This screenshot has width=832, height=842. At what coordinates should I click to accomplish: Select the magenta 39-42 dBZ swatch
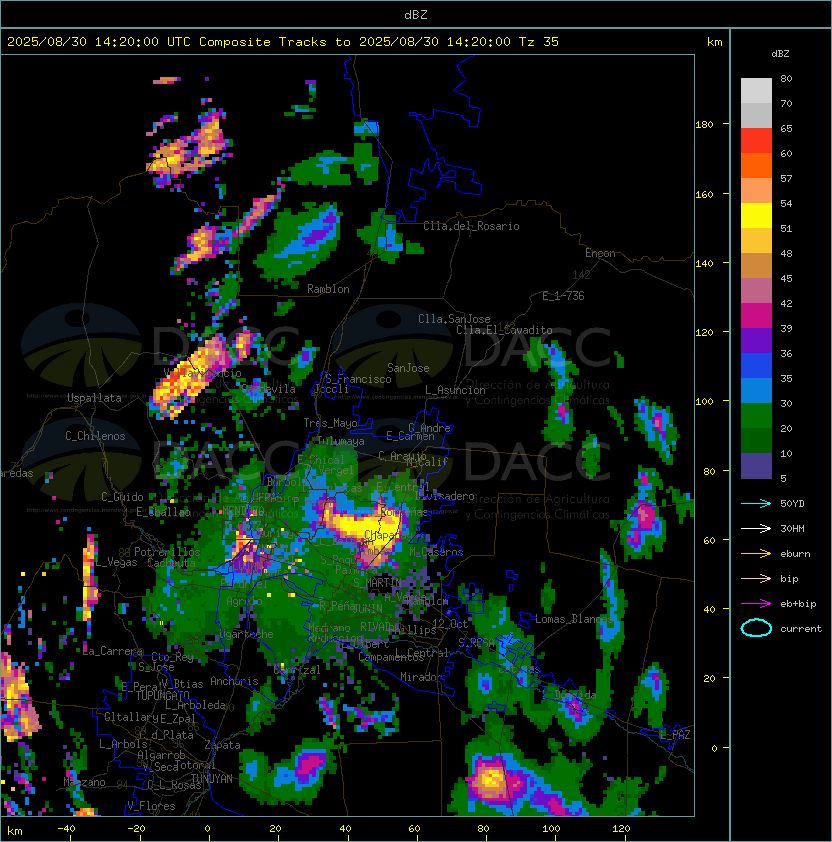pyautogui.click(x=756, y=315)
